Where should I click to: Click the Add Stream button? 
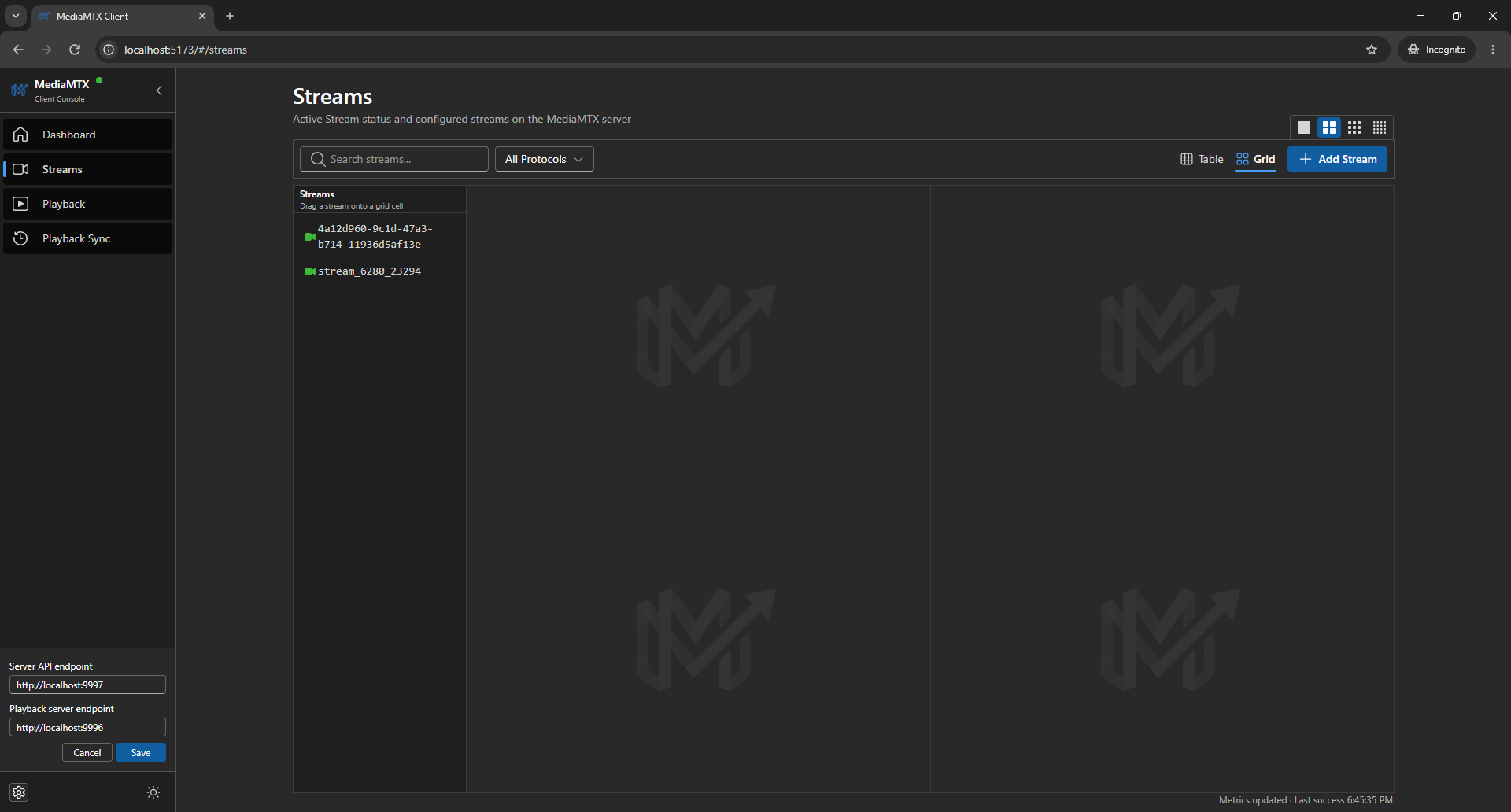coord(1337,159)
